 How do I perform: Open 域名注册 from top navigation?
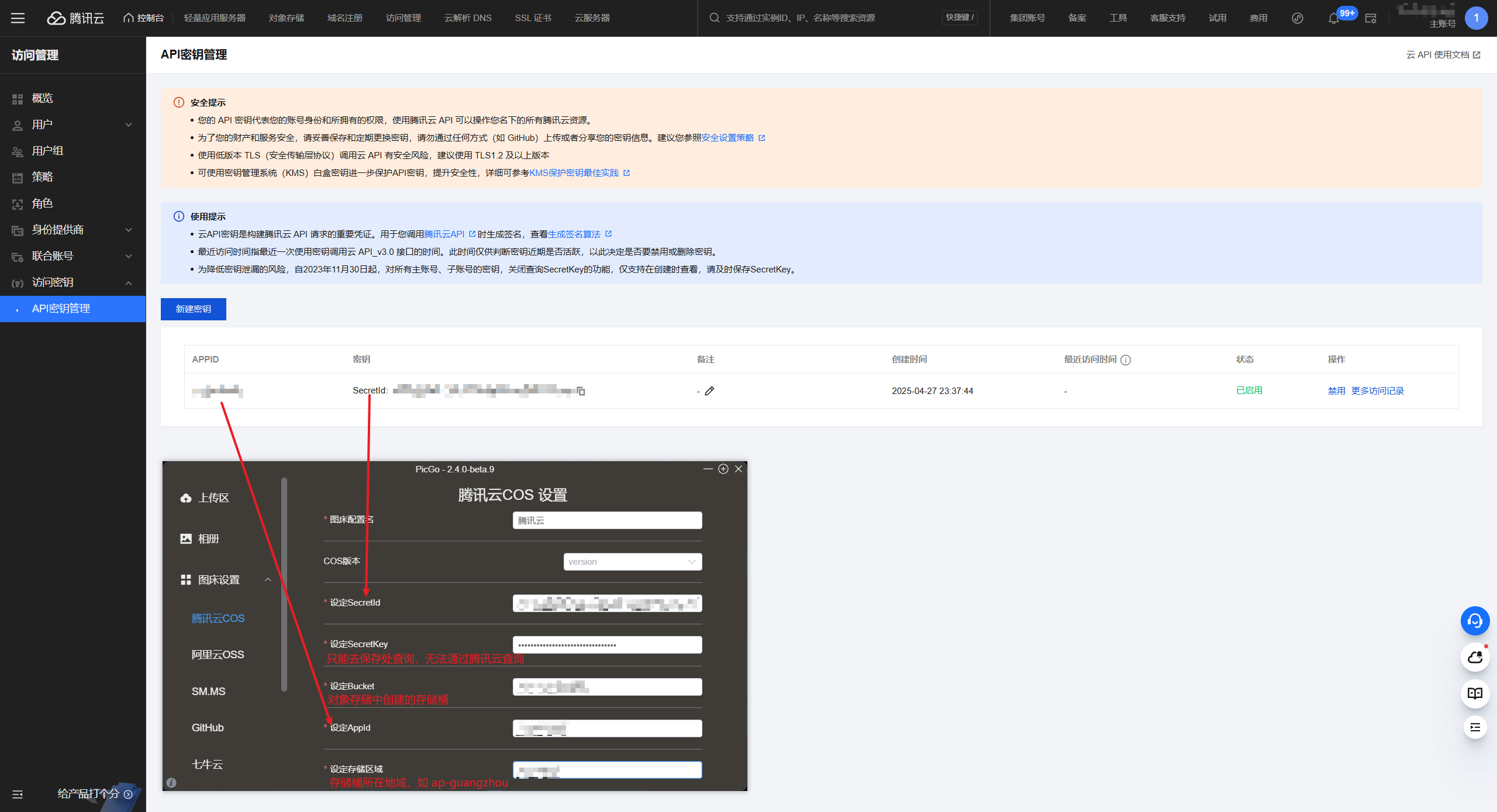pyautogui.click(x=345, y=18)
